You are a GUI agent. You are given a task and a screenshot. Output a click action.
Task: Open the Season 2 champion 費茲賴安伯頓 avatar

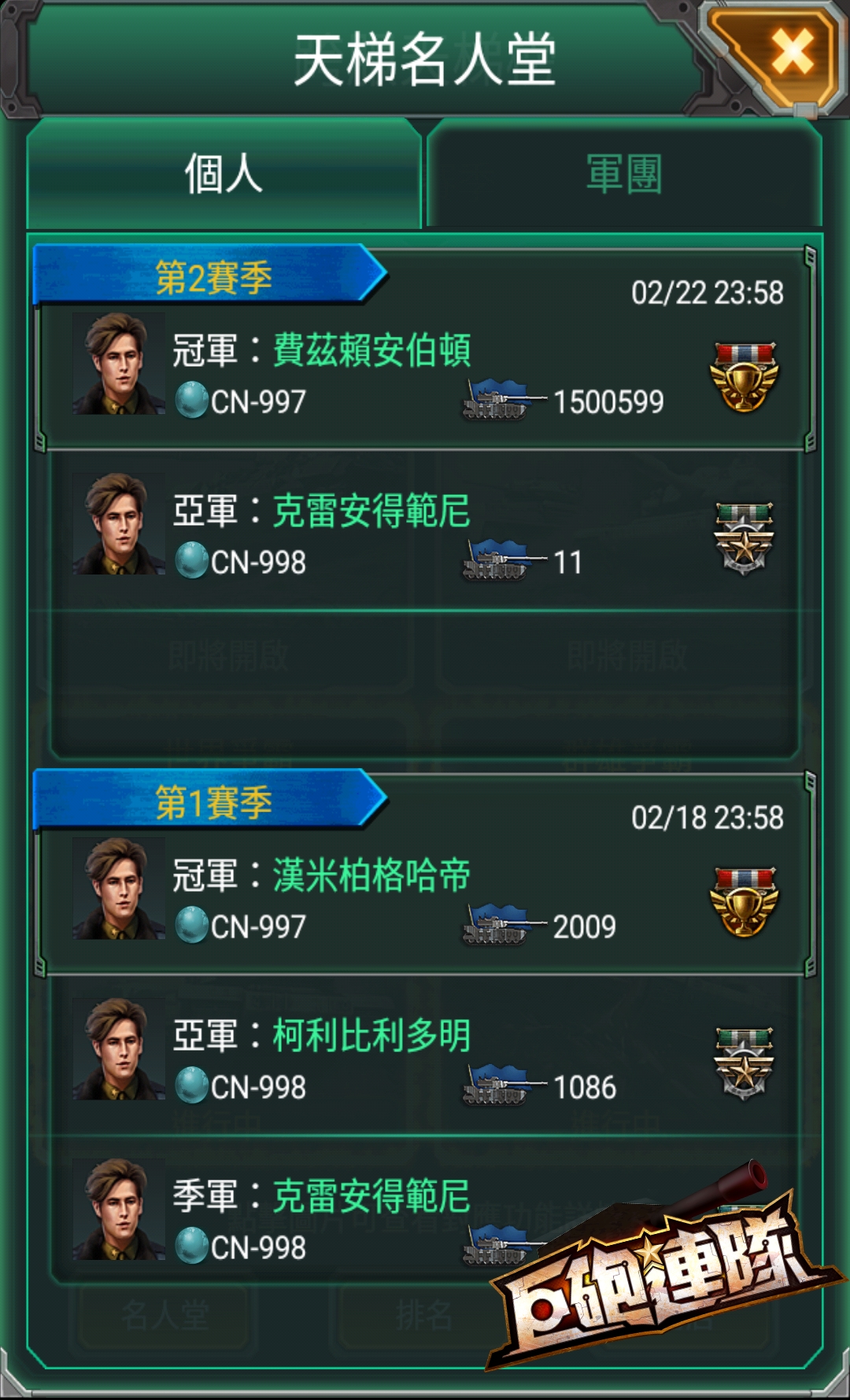coord(119,364)
